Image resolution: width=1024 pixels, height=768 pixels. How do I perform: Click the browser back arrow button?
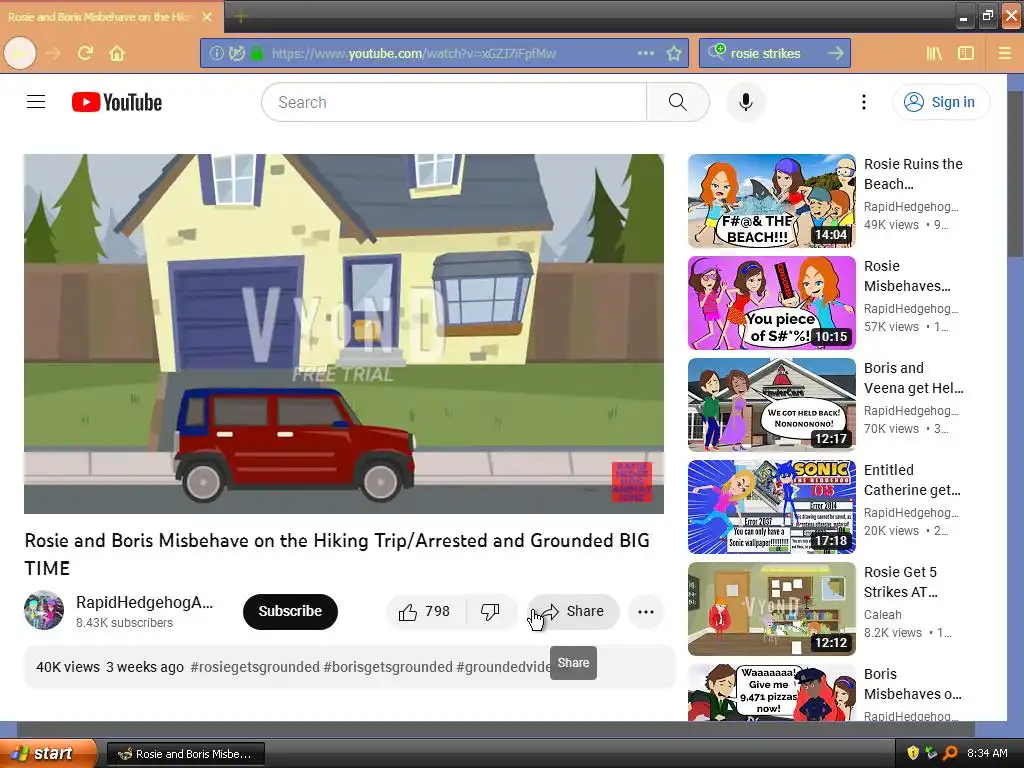coord(20,53)
